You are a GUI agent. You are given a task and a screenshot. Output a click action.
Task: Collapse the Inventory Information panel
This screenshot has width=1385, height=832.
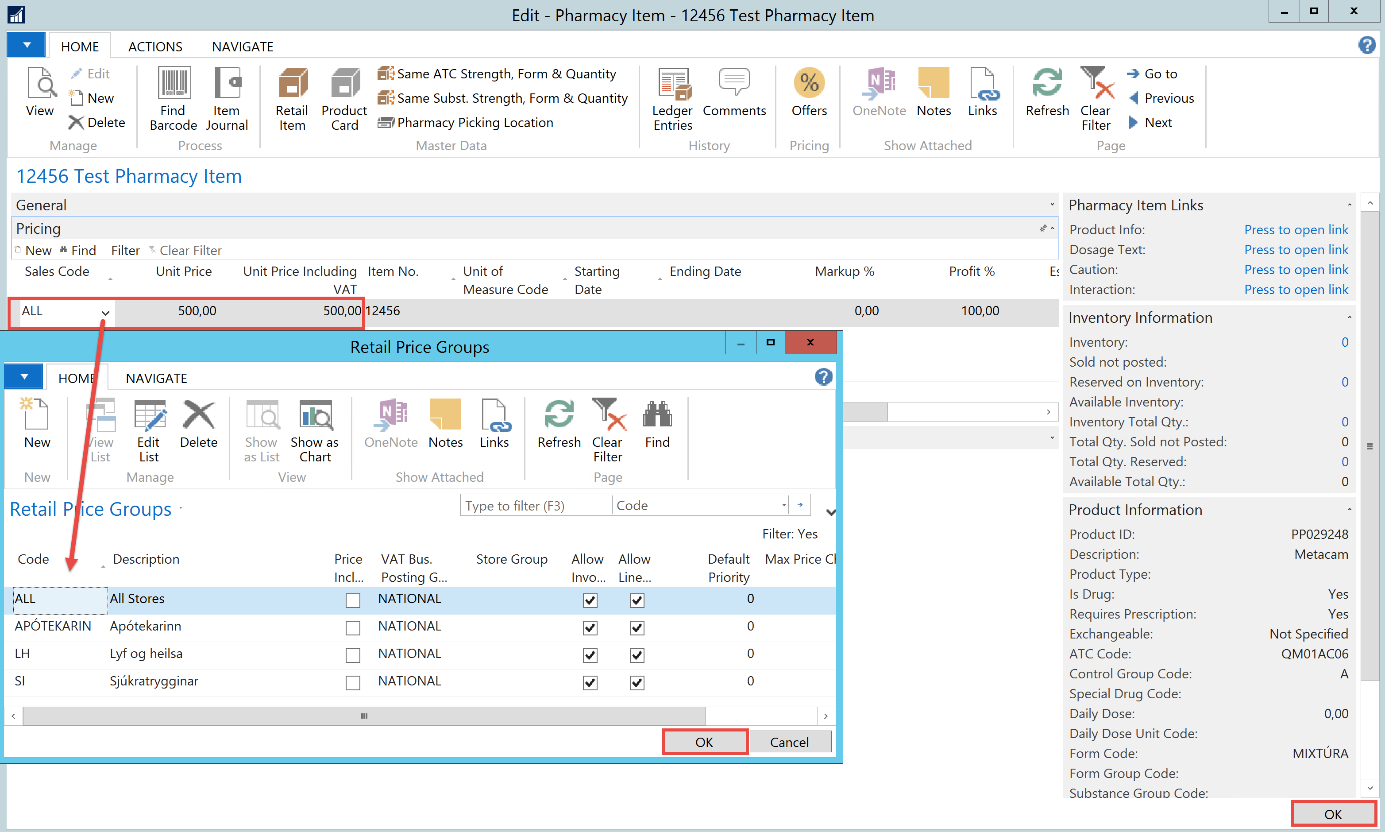coord(1348,318)
